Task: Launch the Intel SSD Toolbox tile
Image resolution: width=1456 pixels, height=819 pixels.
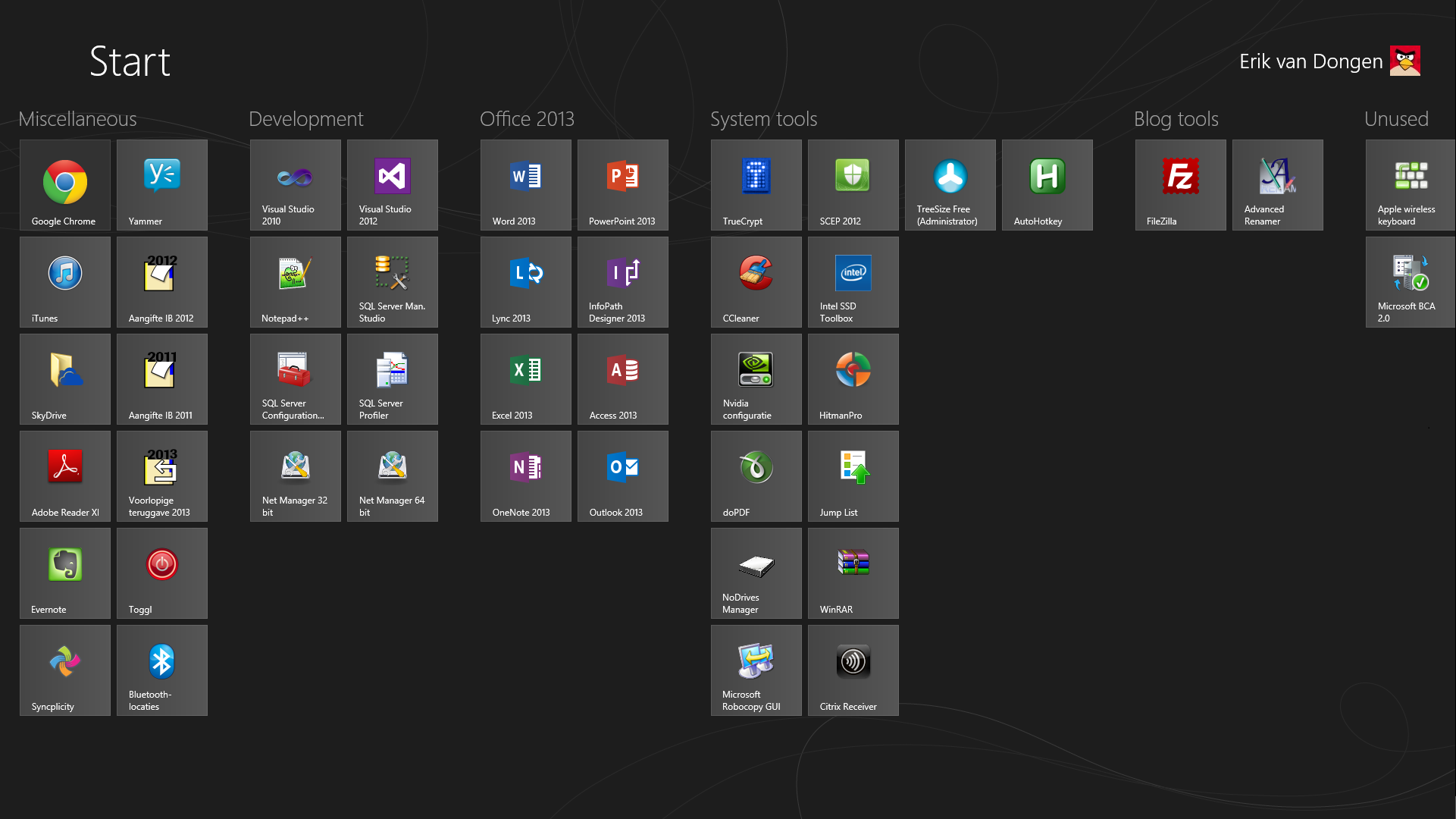Action: [x=853, y=282]
